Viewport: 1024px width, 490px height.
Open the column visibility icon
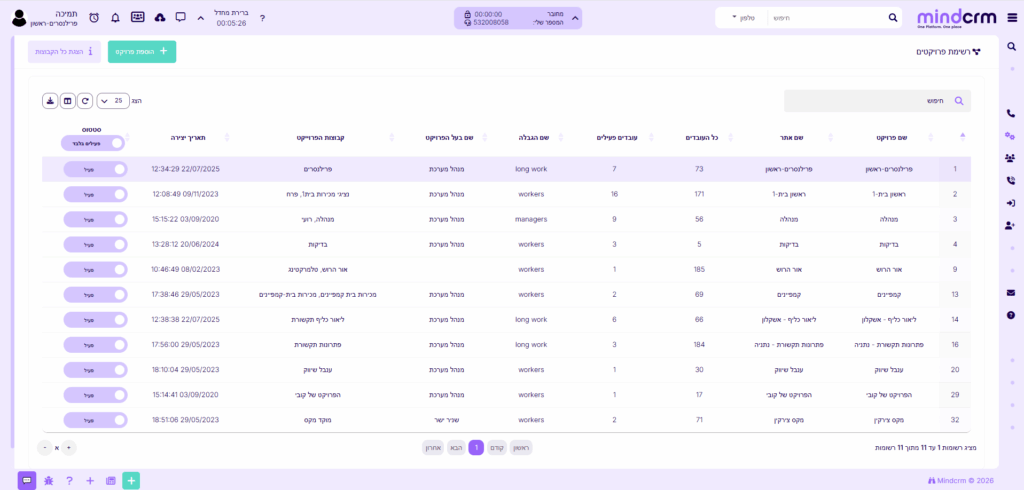[67, 101]
